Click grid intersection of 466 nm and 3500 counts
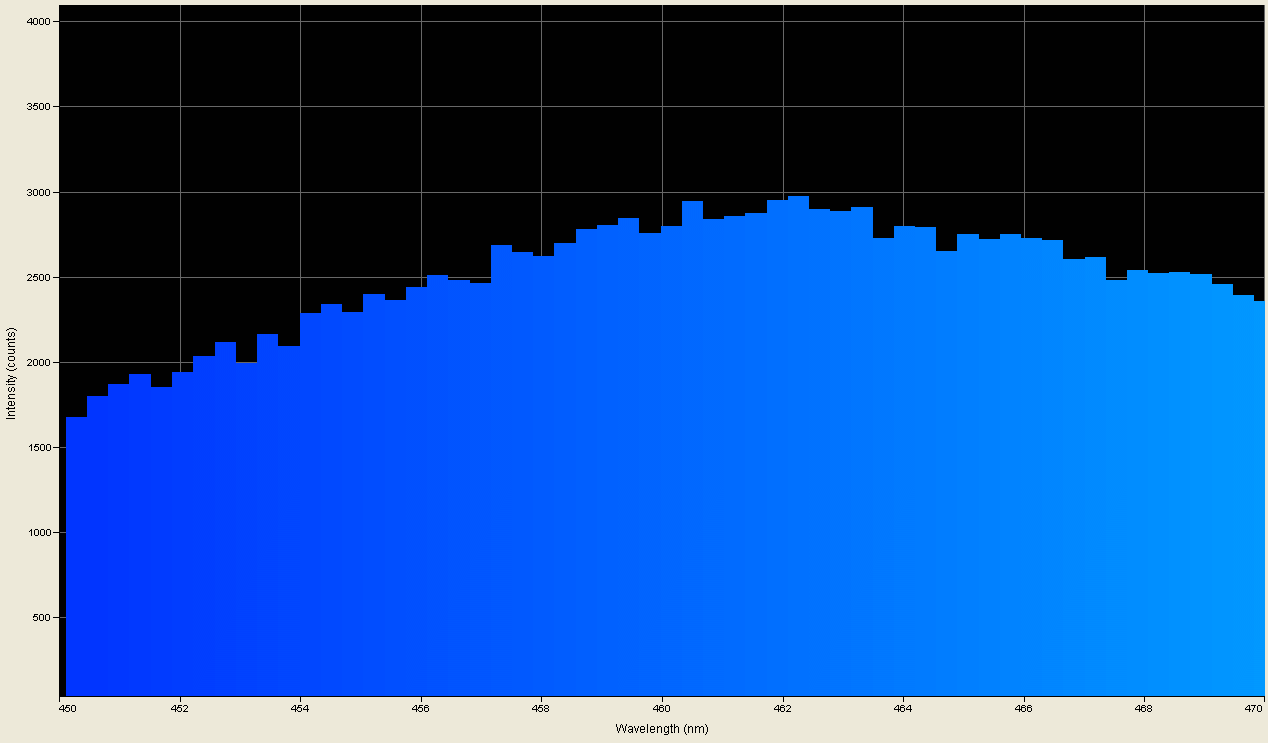 point(1023,107)
